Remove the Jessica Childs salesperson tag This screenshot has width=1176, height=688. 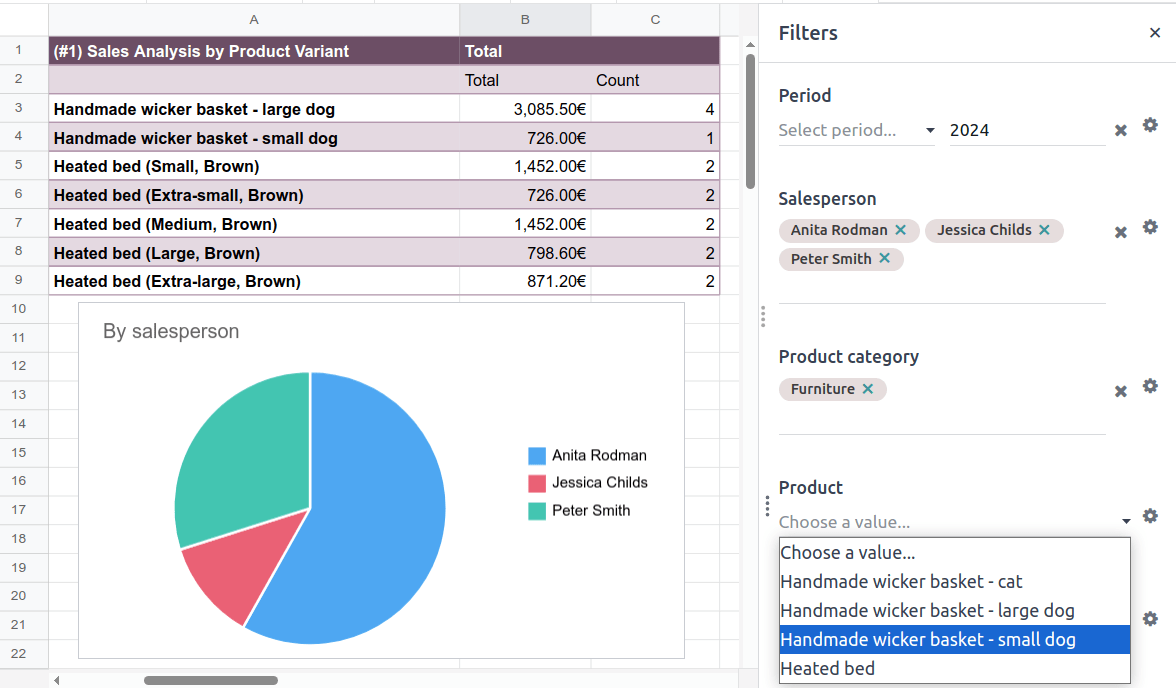1046,230
